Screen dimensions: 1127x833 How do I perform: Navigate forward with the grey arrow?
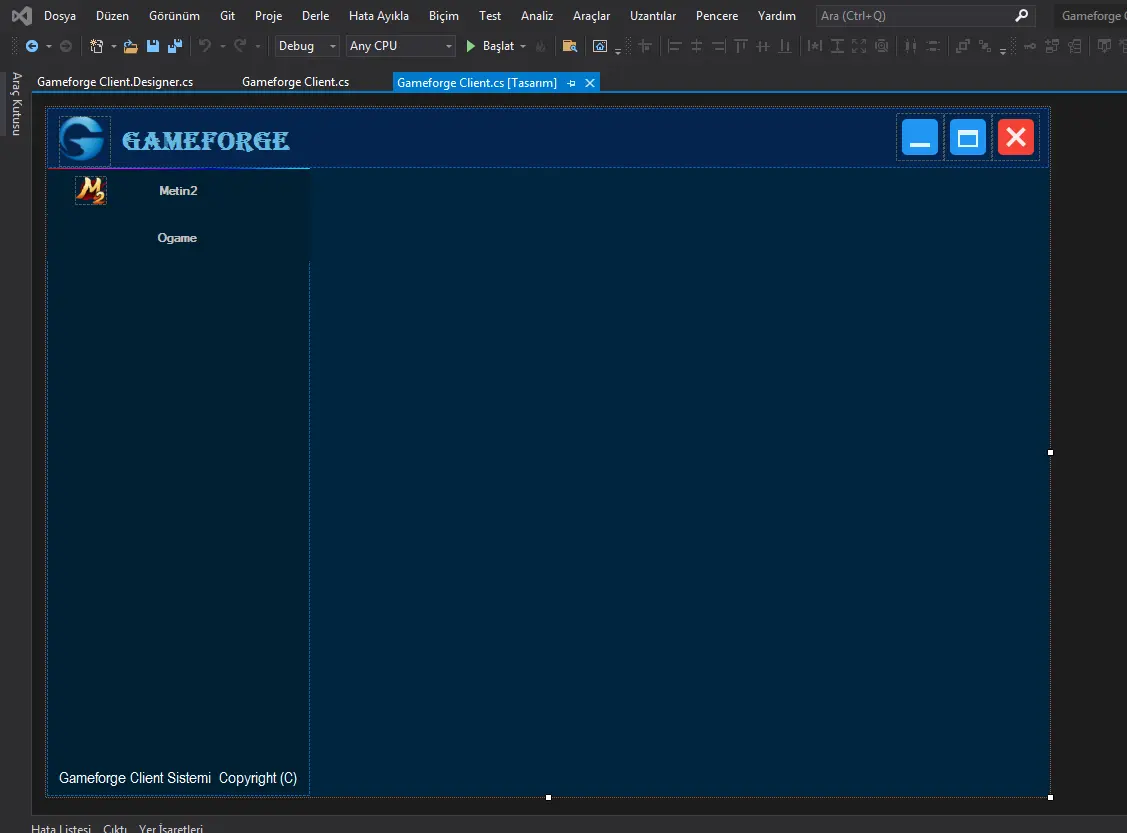(x=65, y=46)
